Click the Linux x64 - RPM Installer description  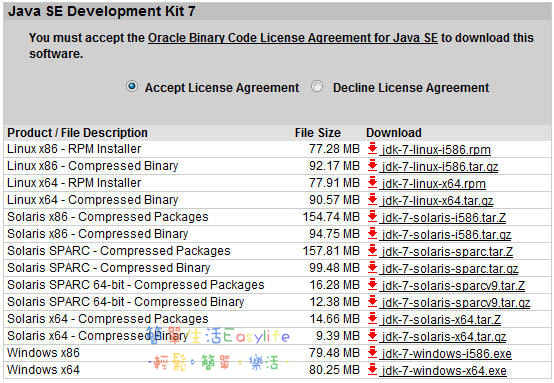74,183
